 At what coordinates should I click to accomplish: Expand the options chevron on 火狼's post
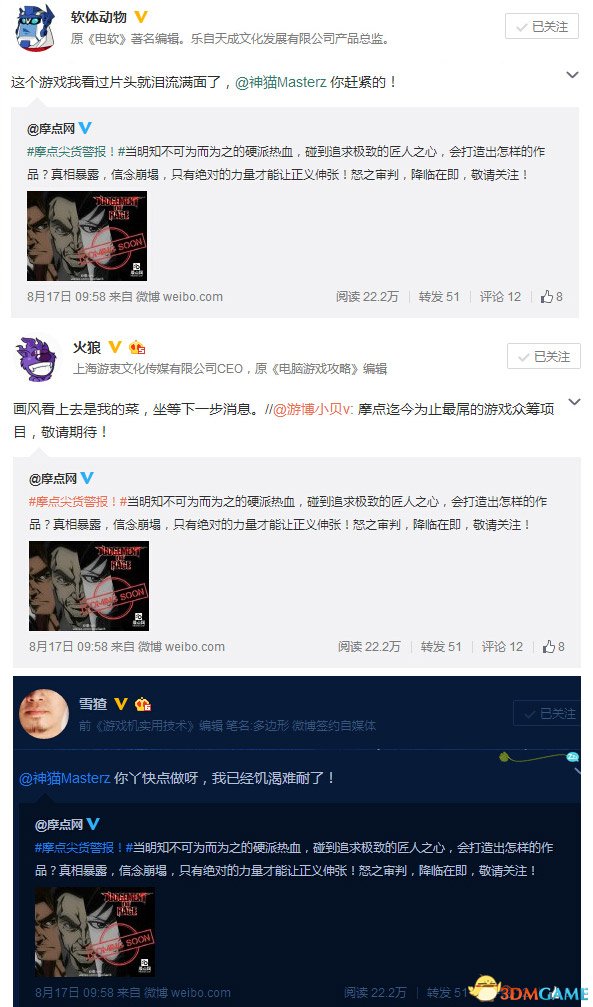click(x=574, y=402)
